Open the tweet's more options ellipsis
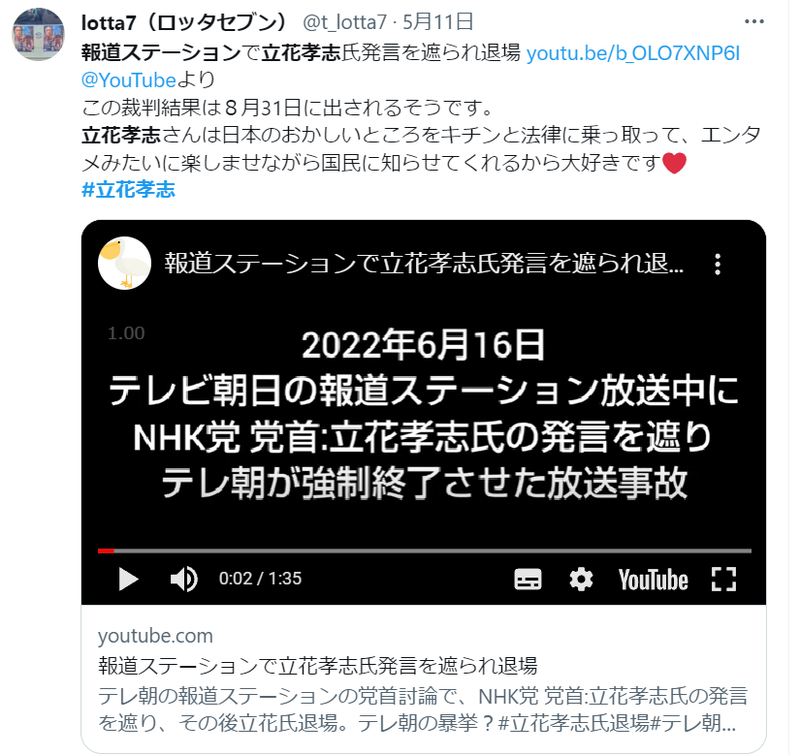The image size is (800, 755). coord(754,21)
